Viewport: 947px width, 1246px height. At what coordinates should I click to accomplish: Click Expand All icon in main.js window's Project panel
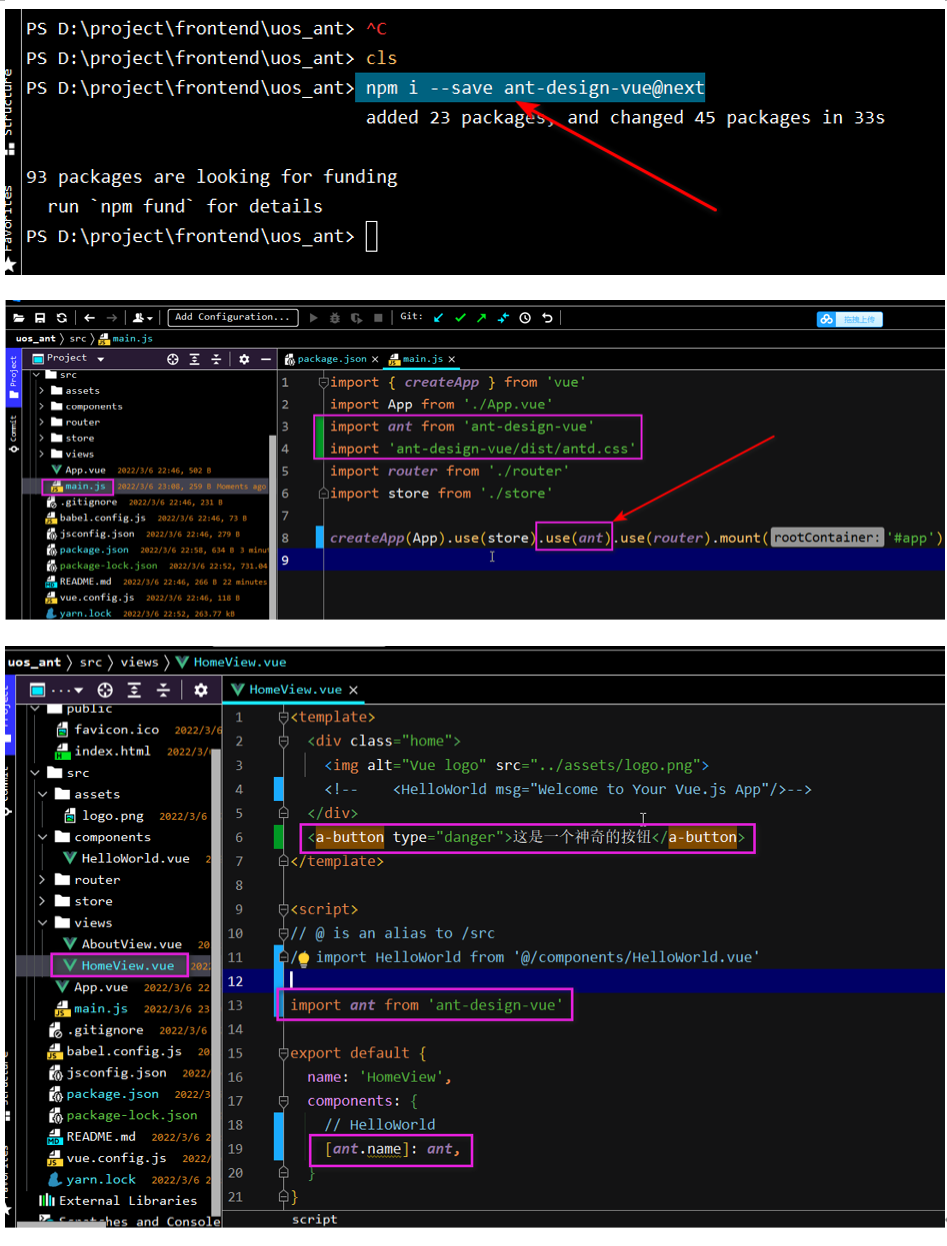(195, 359)
